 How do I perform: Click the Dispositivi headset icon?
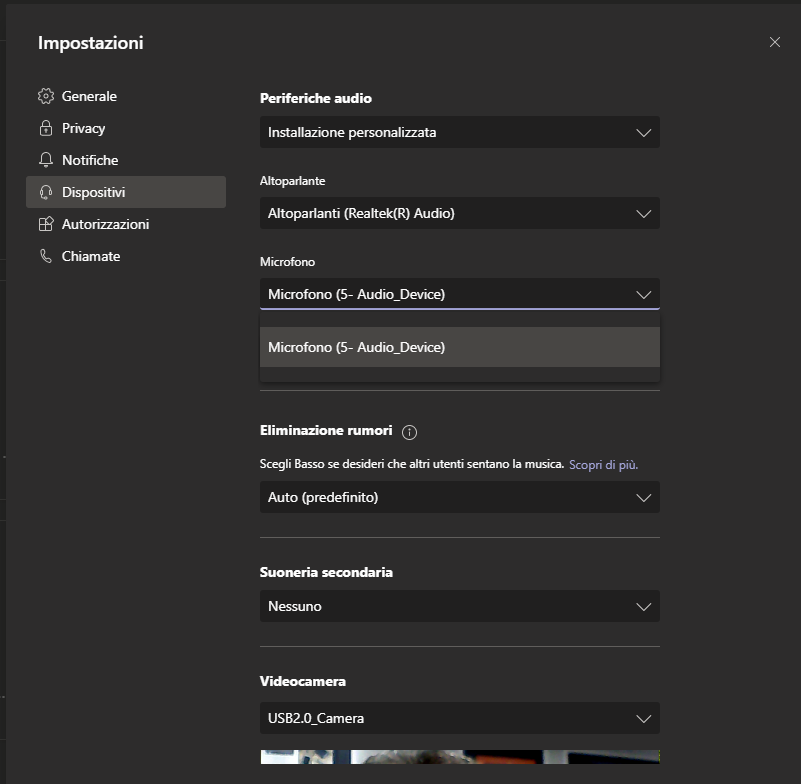coord(45,192)
